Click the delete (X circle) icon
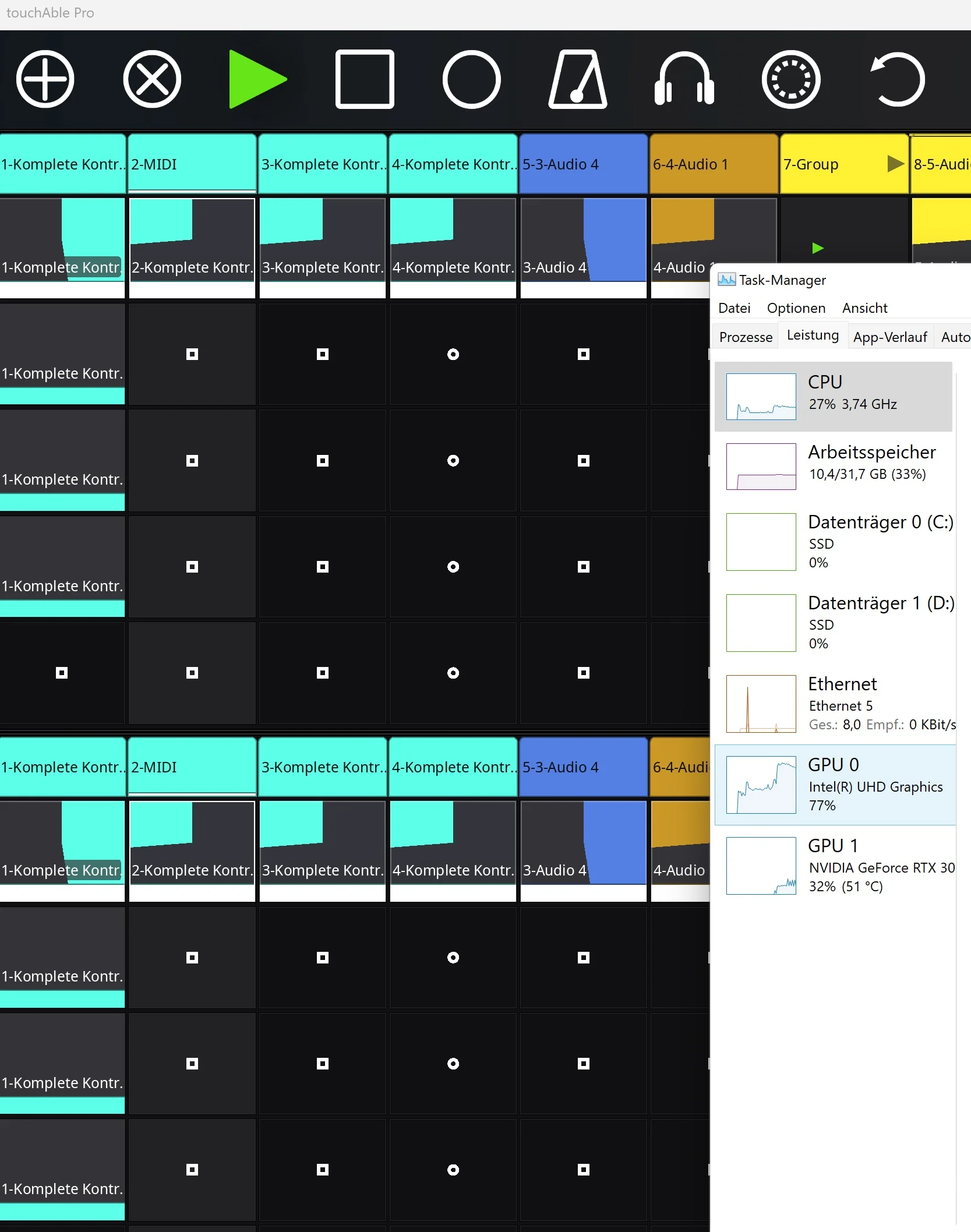Image resolution: width=971 pixels, height=1232 pixels. (x=152, y=79)
